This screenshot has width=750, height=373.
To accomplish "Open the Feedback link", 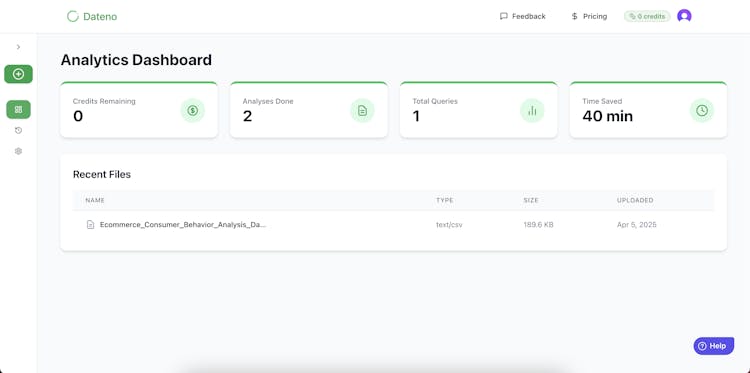I will [522, 16].
